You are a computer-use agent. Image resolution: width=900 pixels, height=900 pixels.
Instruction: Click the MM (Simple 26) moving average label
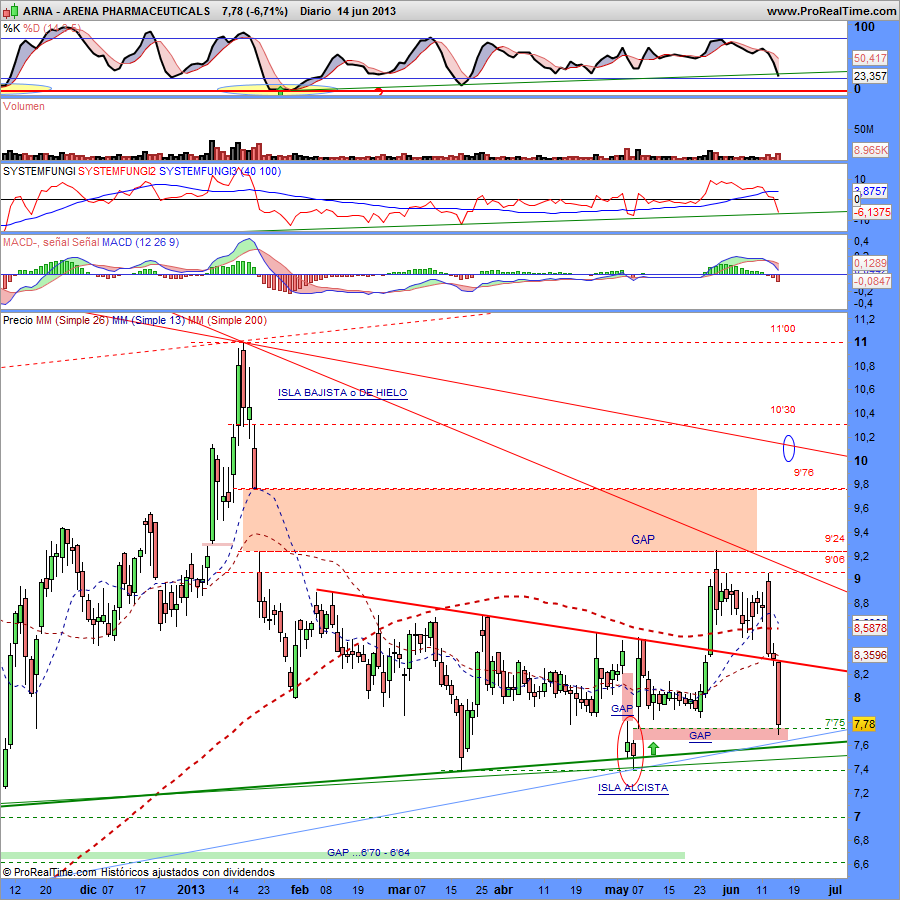point(72,320)
